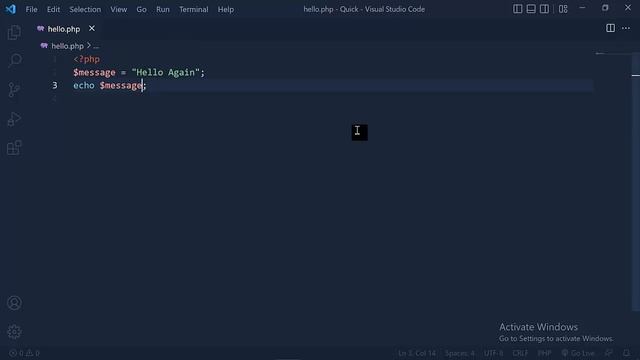This screenshot has height=360, width=640.
Task: Start server with Go Live button
Action: coord(578,353)
